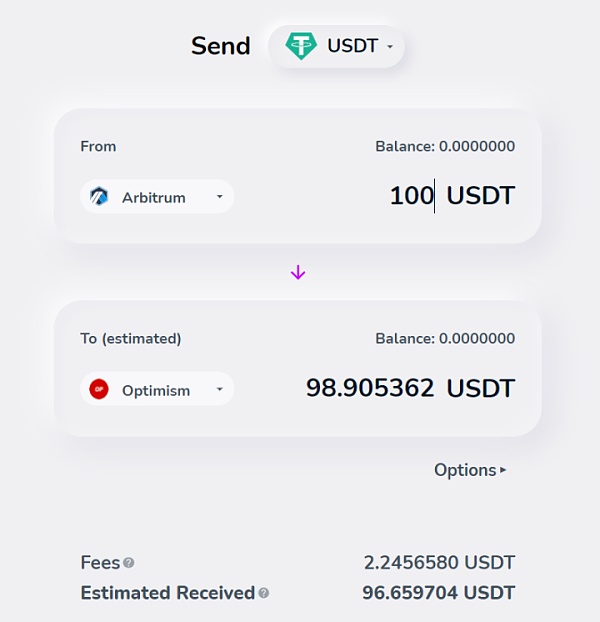Image resolution: width=600 pixels, height=622 pixels.
Task: Expand the Arbitrum source network dropdown arrow
Action: point(219,197)
